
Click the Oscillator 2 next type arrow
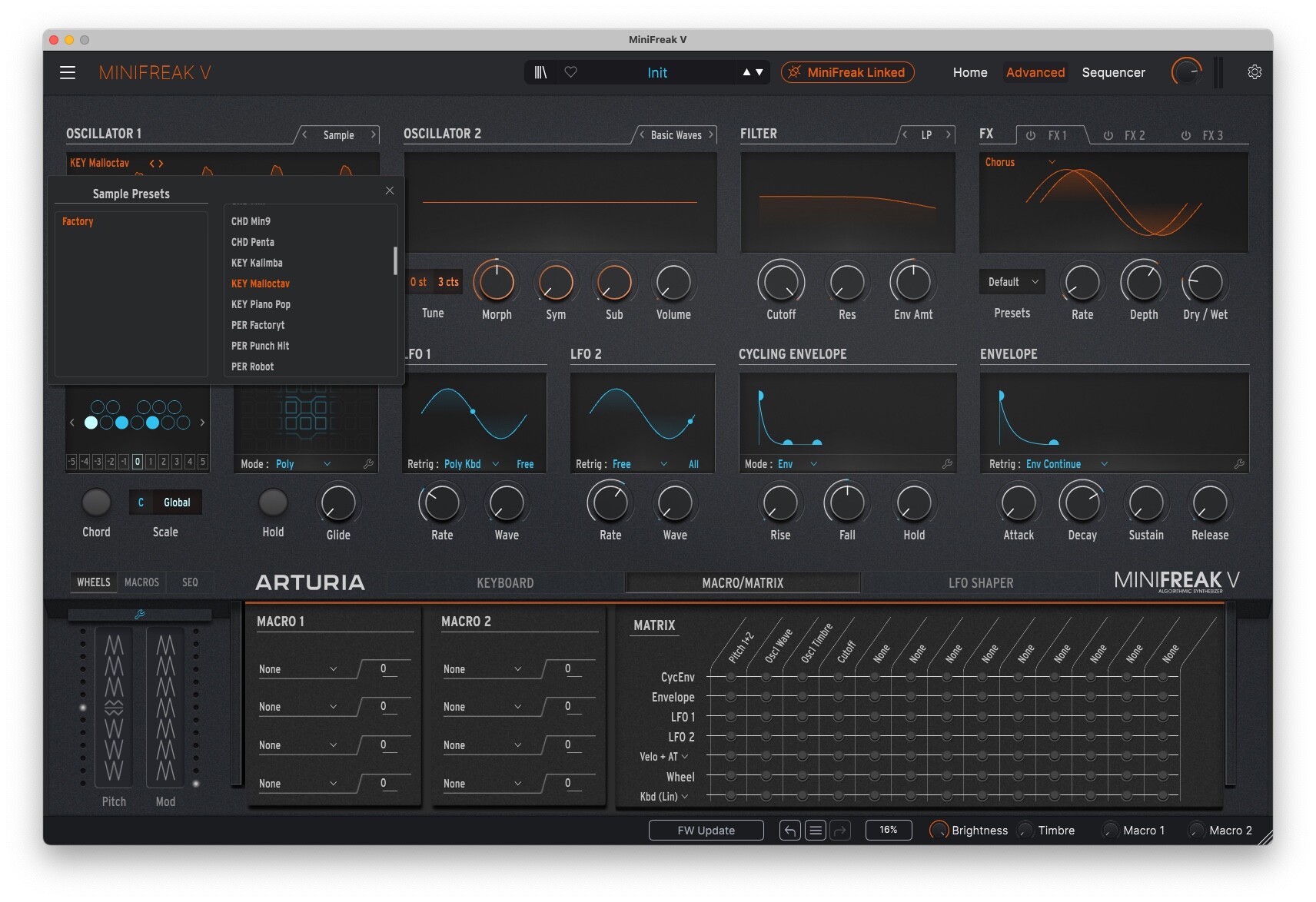[711, 134]
